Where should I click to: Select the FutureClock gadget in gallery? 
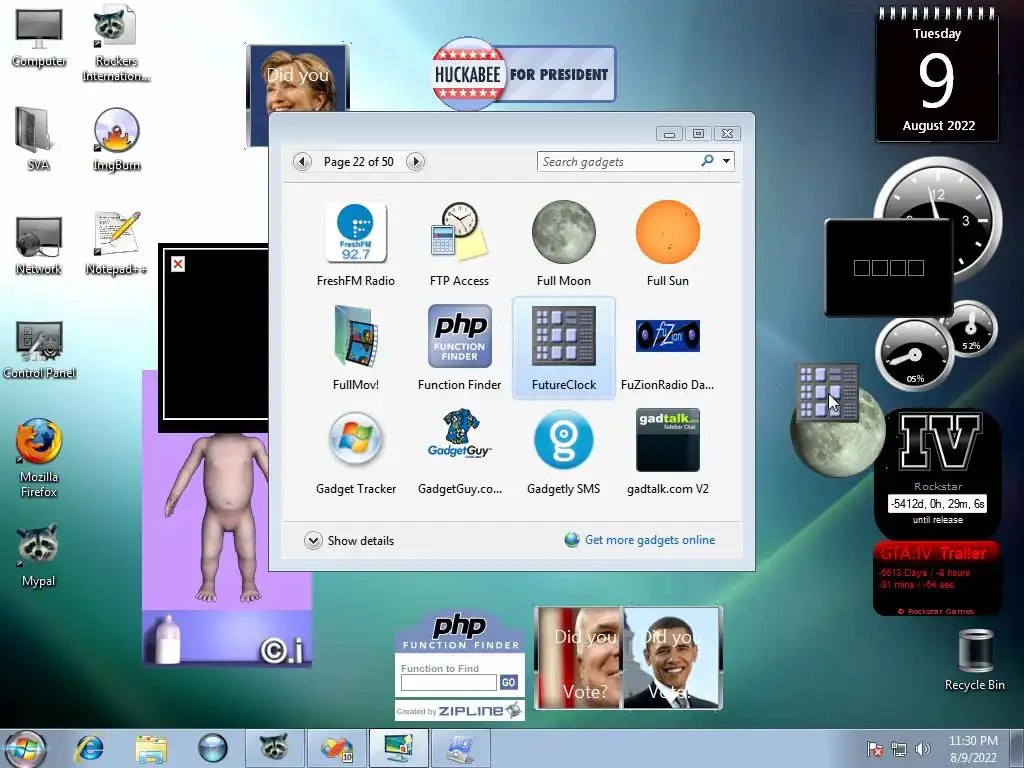pos(564,348)
